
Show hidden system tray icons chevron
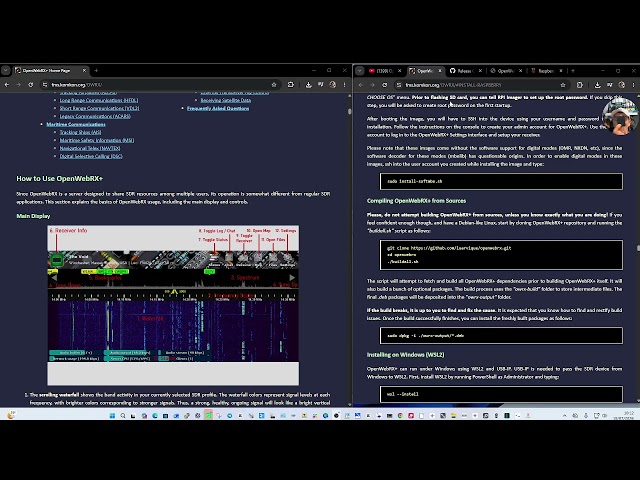[x=564, y=416]
